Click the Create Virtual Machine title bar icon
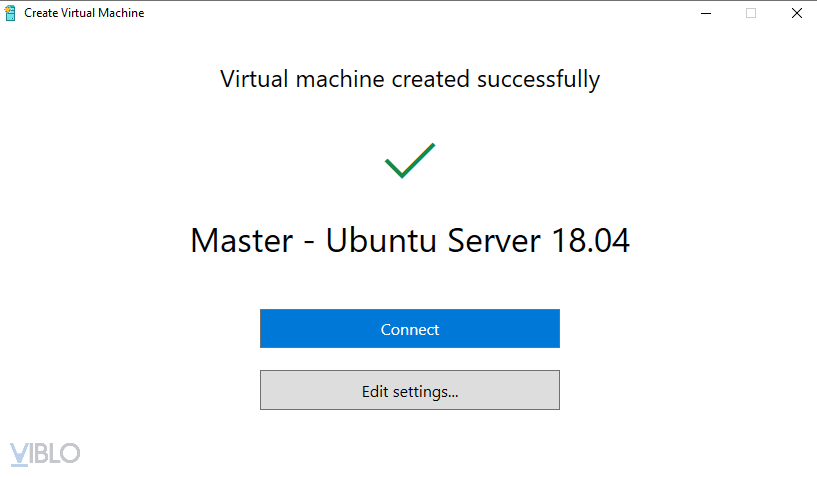The height and width of the screenshot is (477, 817). click(x=10, y=13)
